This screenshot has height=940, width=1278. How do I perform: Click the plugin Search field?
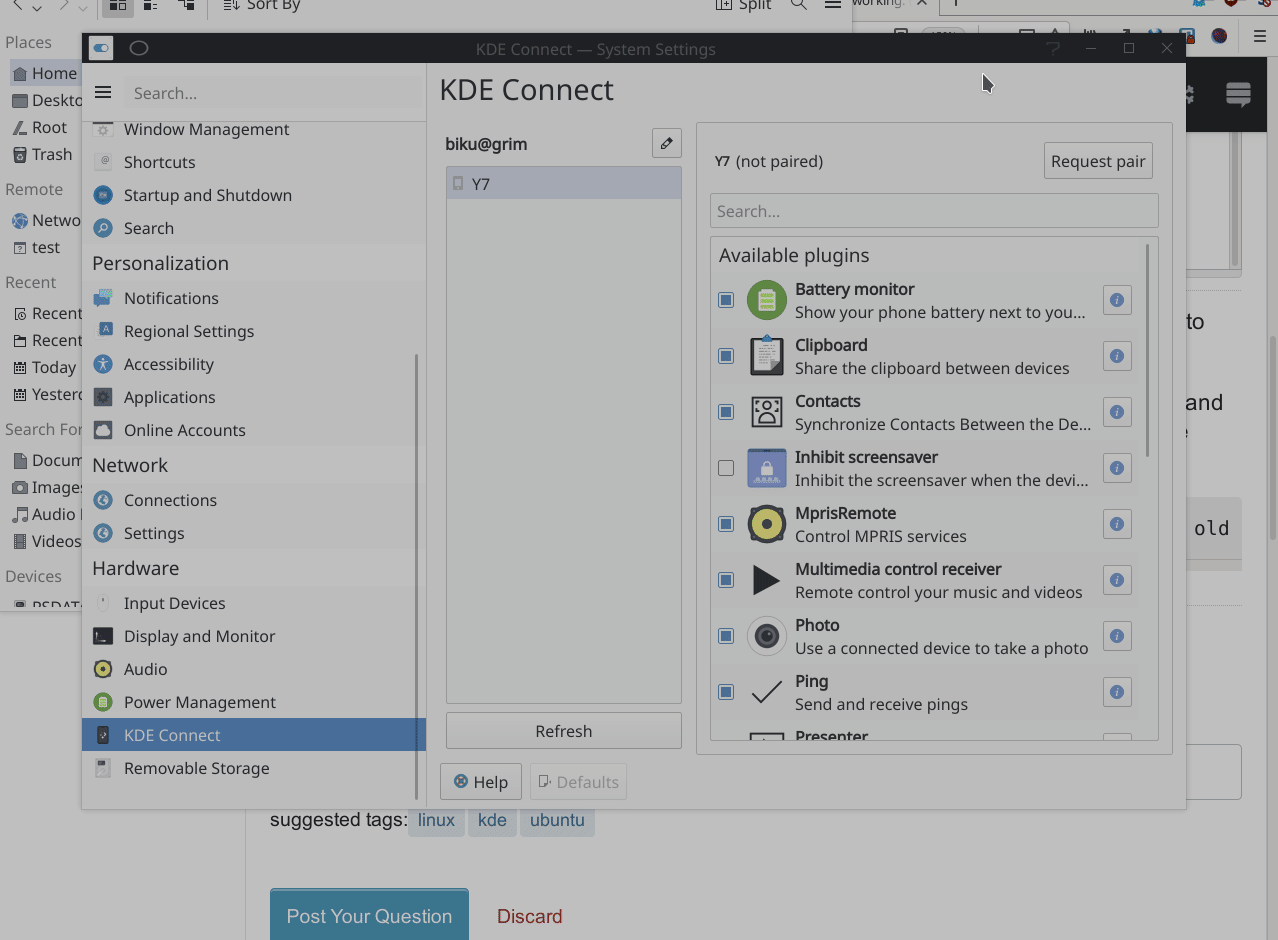pos(933,210)
